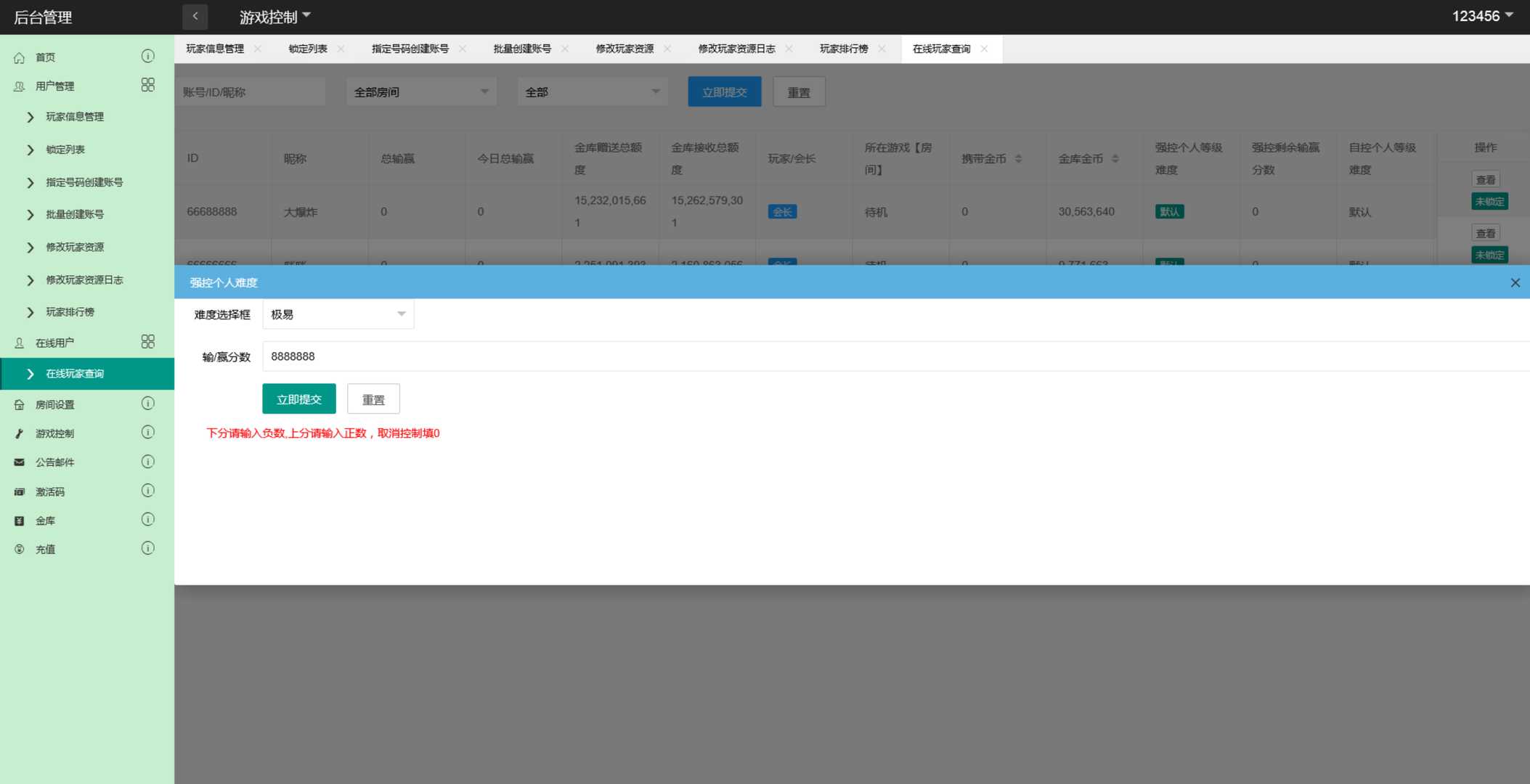Select the 首页 home icon in sidebar
The width and height of the screenshot is (1530, 784).
click(19, 57)
